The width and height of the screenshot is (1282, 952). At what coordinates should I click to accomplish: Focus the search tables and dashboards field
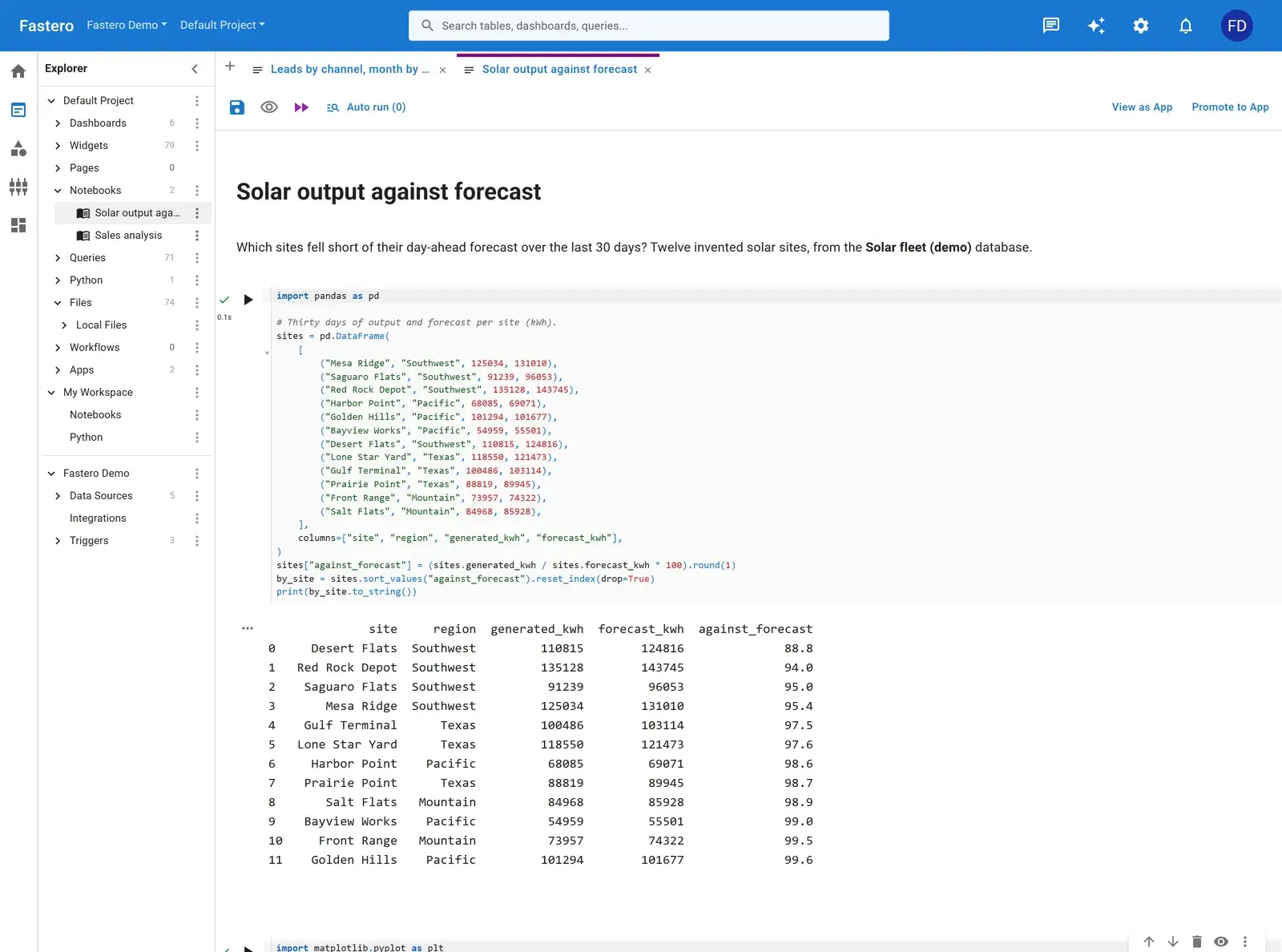(x=649, y=26)
